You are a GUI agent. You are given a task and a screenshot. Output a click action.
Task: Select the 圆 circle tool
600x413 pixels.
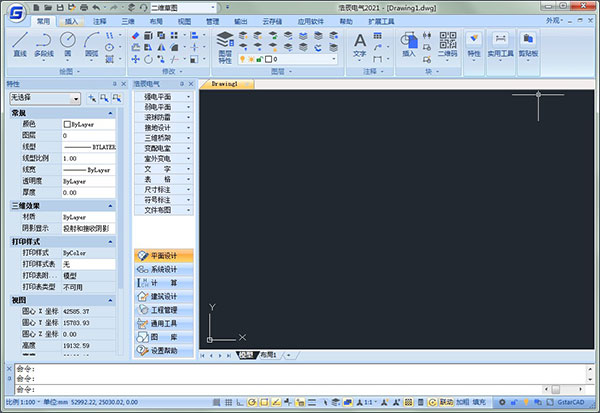coord(68,45)
